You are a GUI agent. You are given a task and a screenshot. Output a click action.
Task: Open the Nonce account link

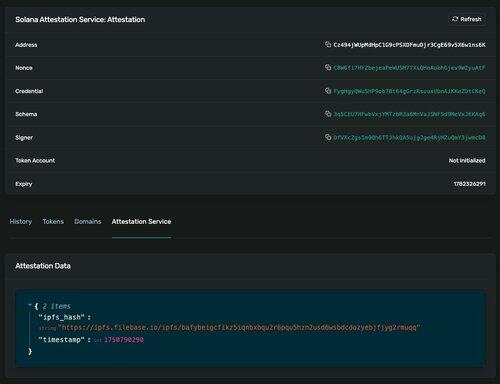point(409,68)
